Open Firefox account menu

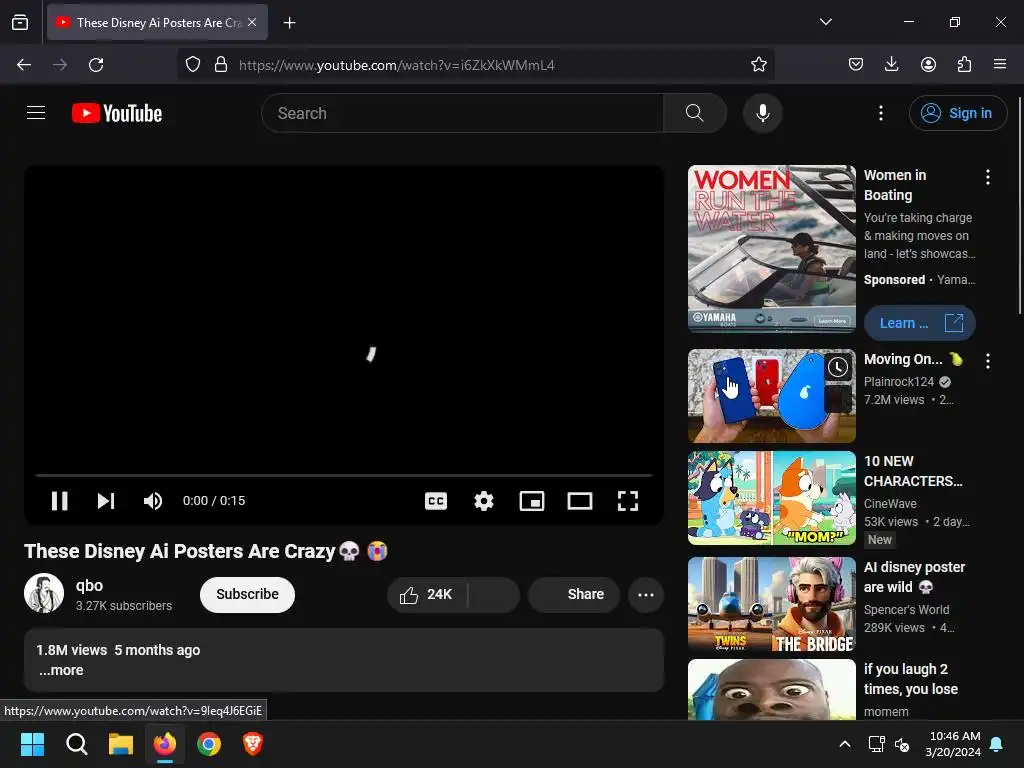click(928, 64)
